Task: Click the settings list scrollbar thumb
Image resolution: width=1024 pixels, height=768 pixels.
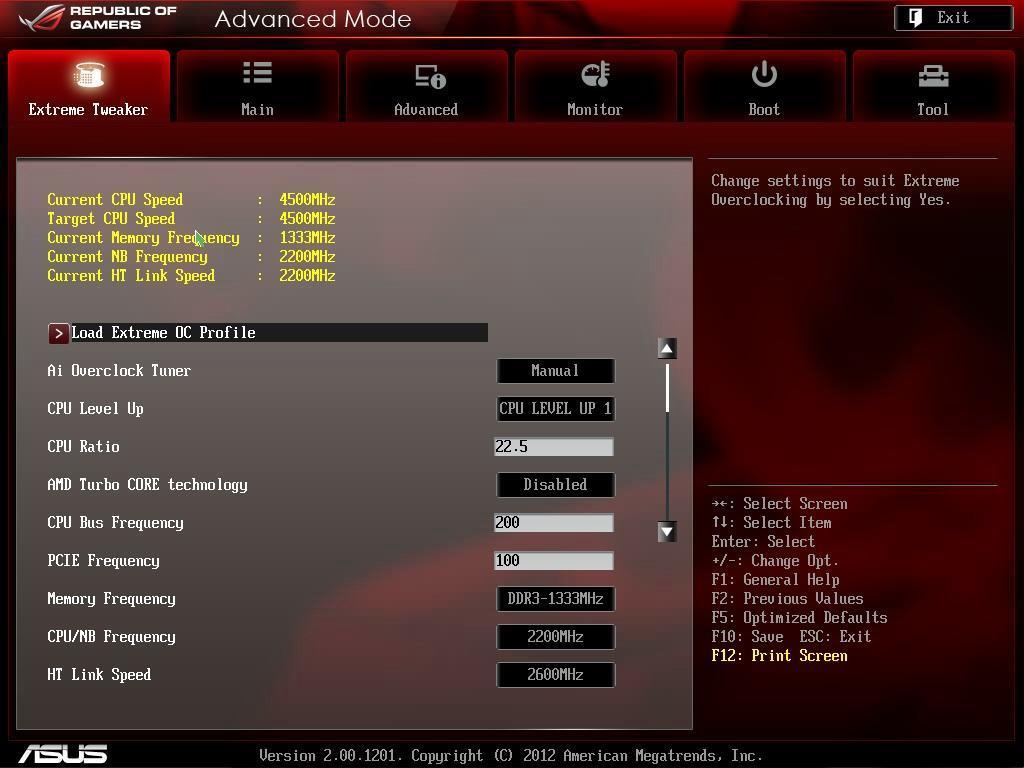Action: click(667, 389)
